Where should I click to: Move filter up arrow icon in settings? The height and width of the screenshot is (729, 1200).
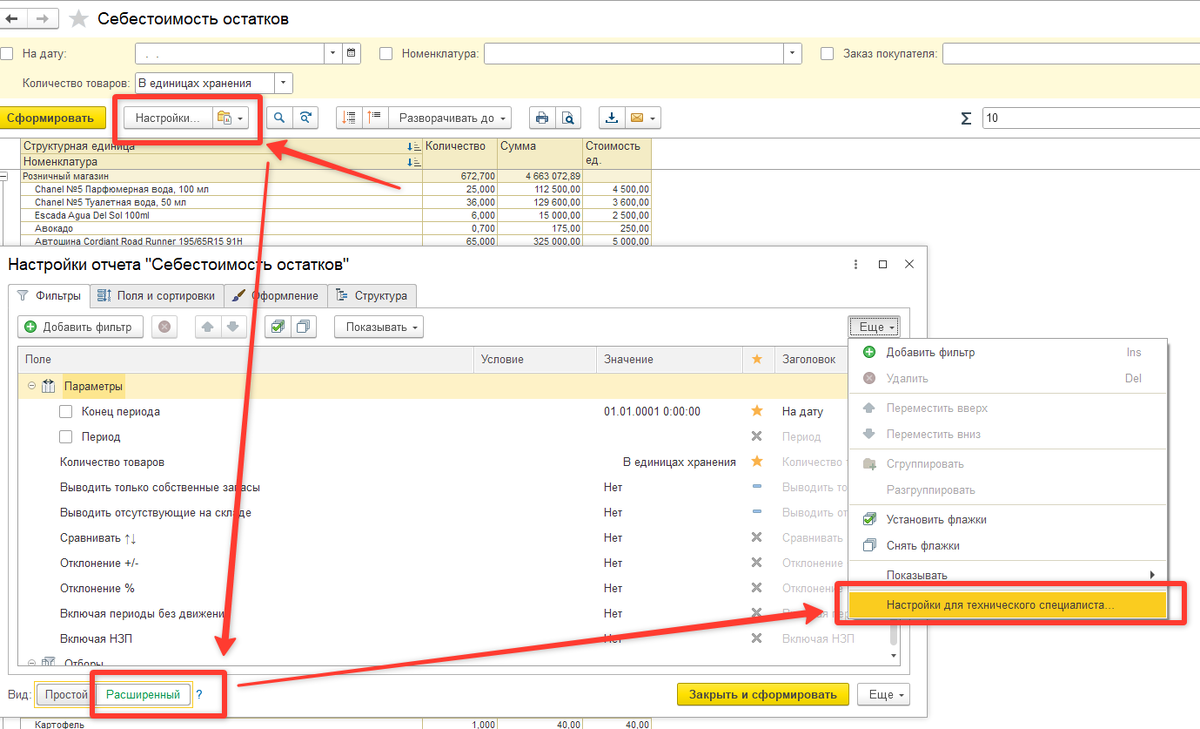[206, 327]
